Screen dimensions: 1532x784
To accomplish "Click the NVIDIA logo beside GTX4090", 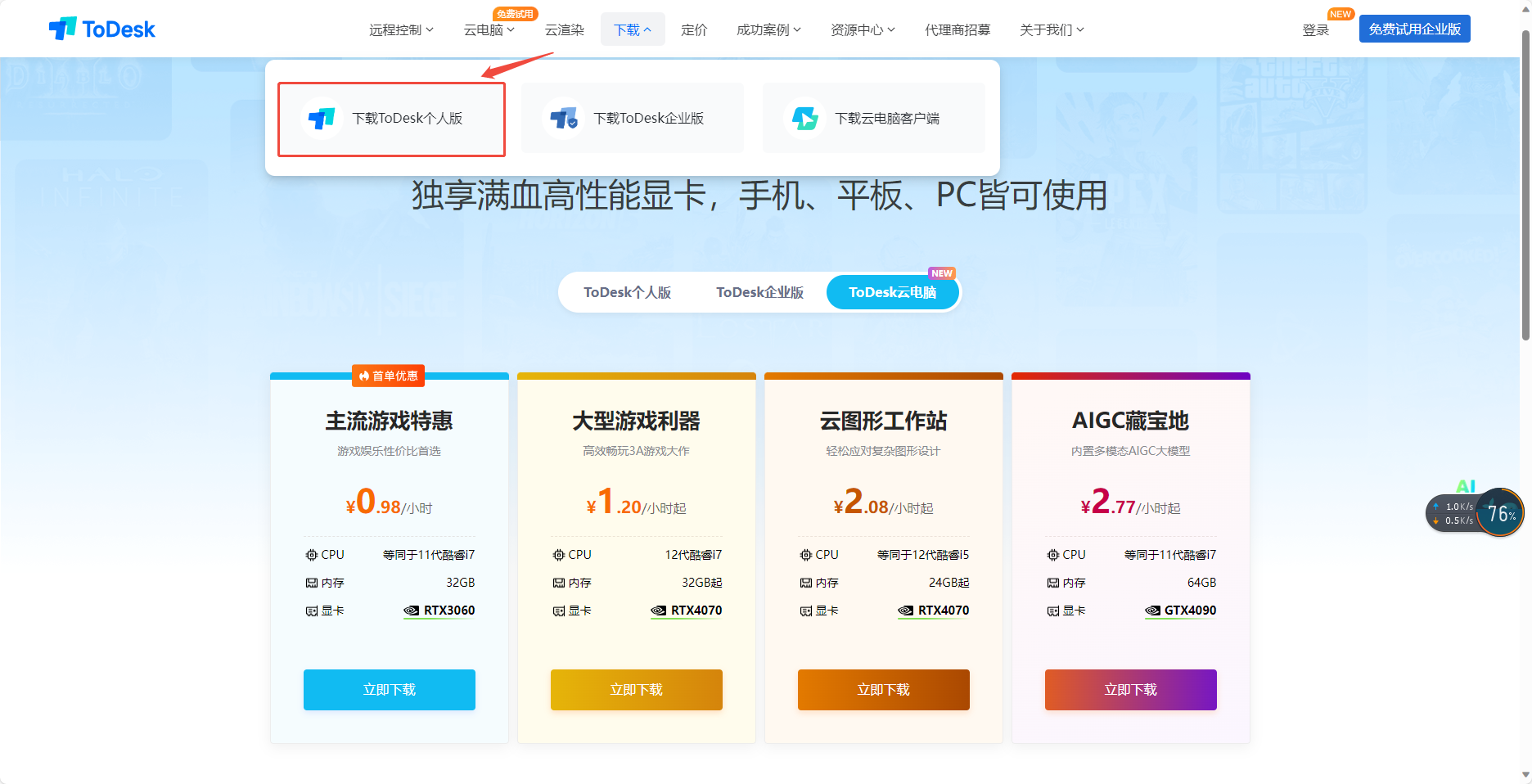I will (1152, 611).
